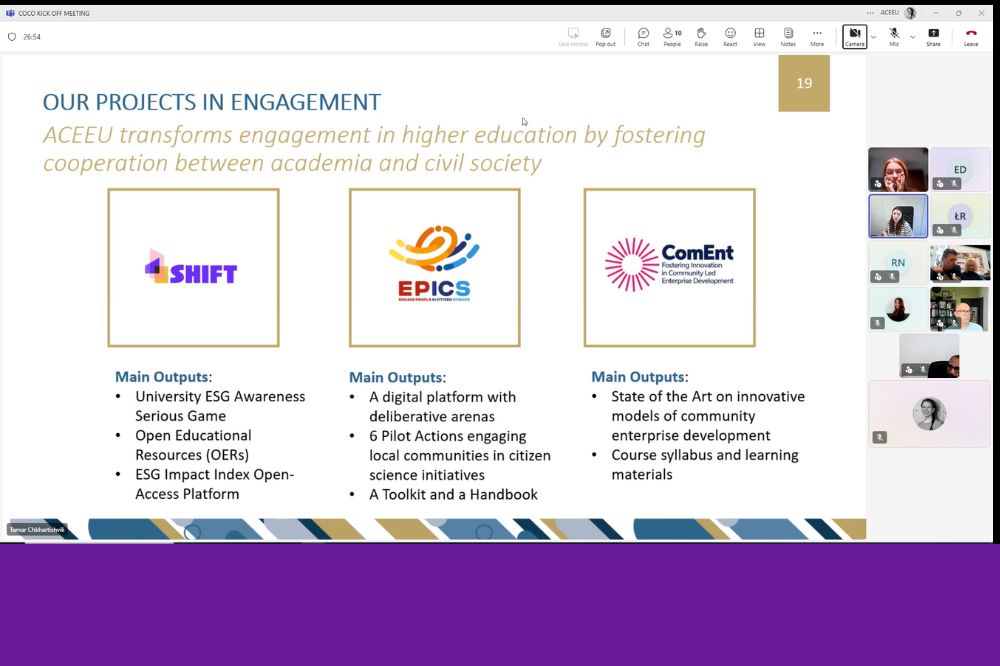Screen dimensions: 1000x666
Task: Expand microphone options dropdown arrow
Action: click(x=912, y=37)
